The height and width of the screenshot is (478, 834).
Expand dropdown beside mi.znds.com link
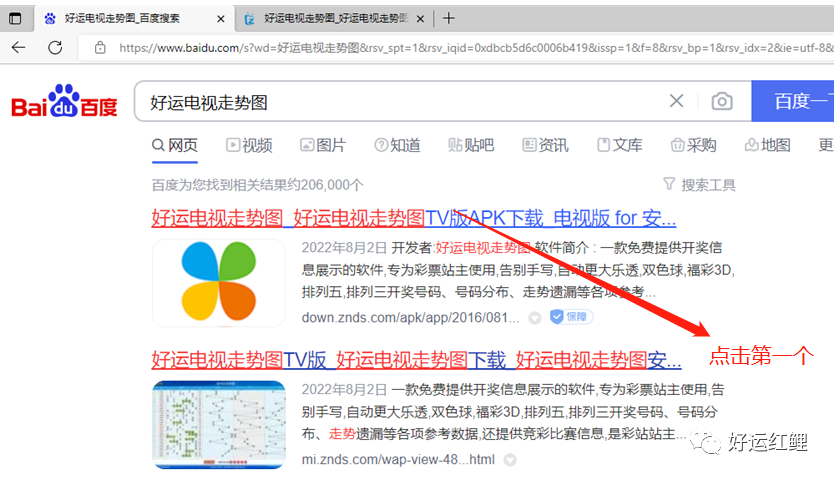(510, 460)
